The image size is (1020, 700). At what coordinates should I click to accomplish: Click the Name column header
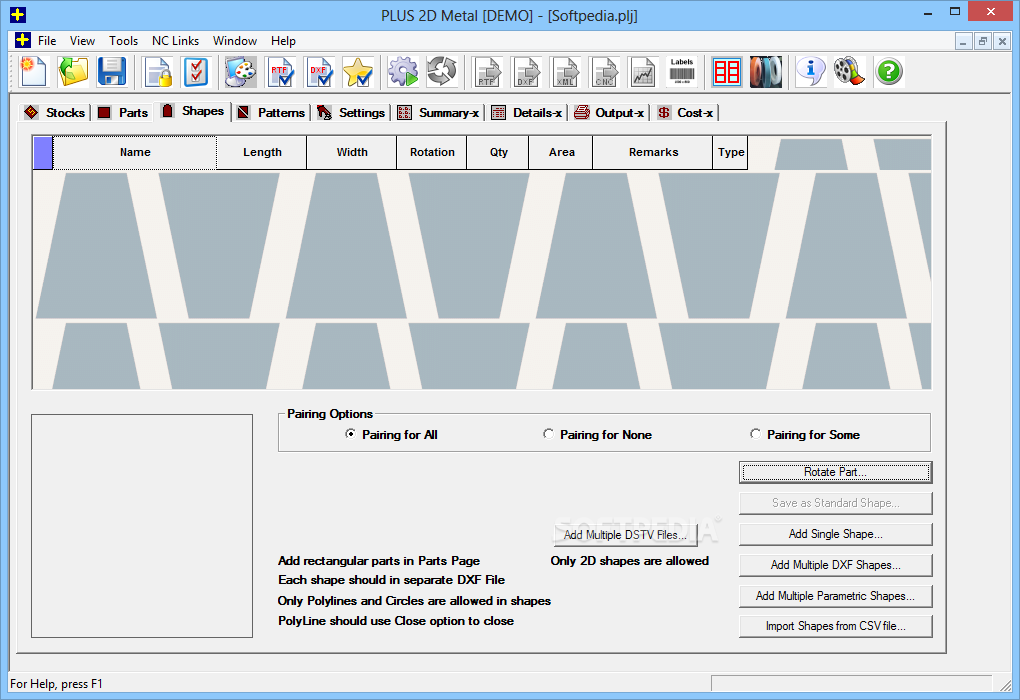click(135, 152)
